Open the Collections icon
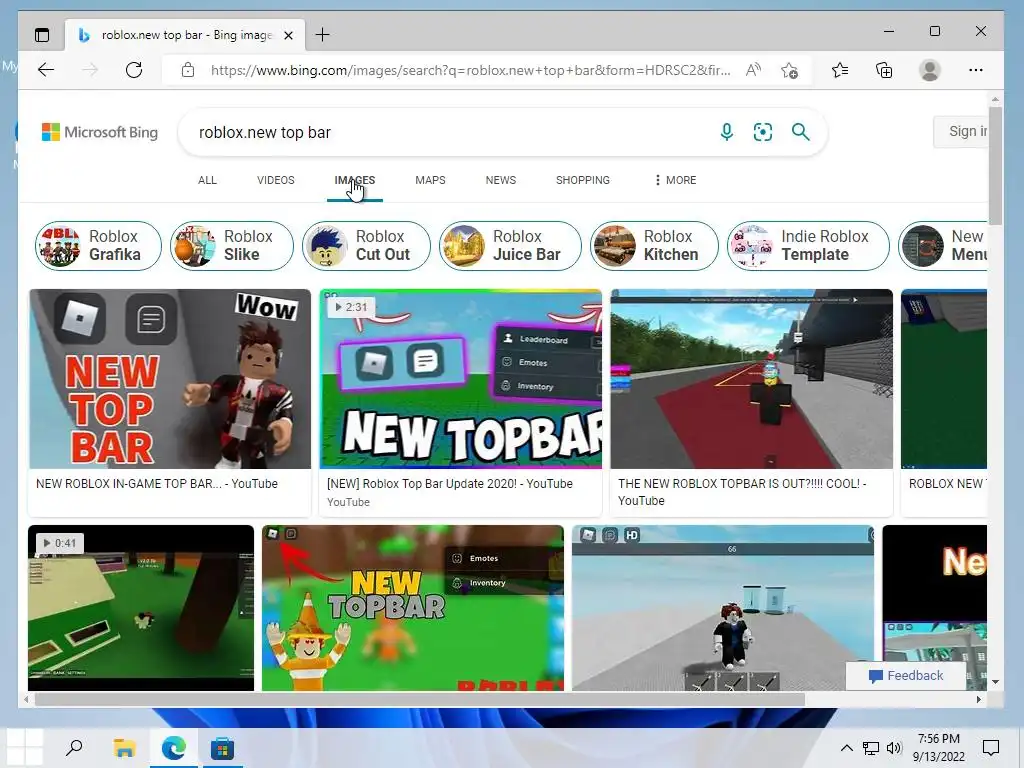The width and height of the screenshot is (1024, 768). (x=884, y=70)
